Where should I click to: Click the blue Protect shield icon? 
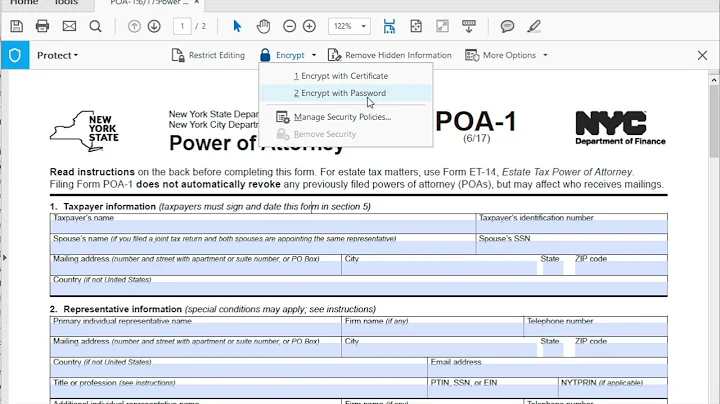click(x=15, y=55)
